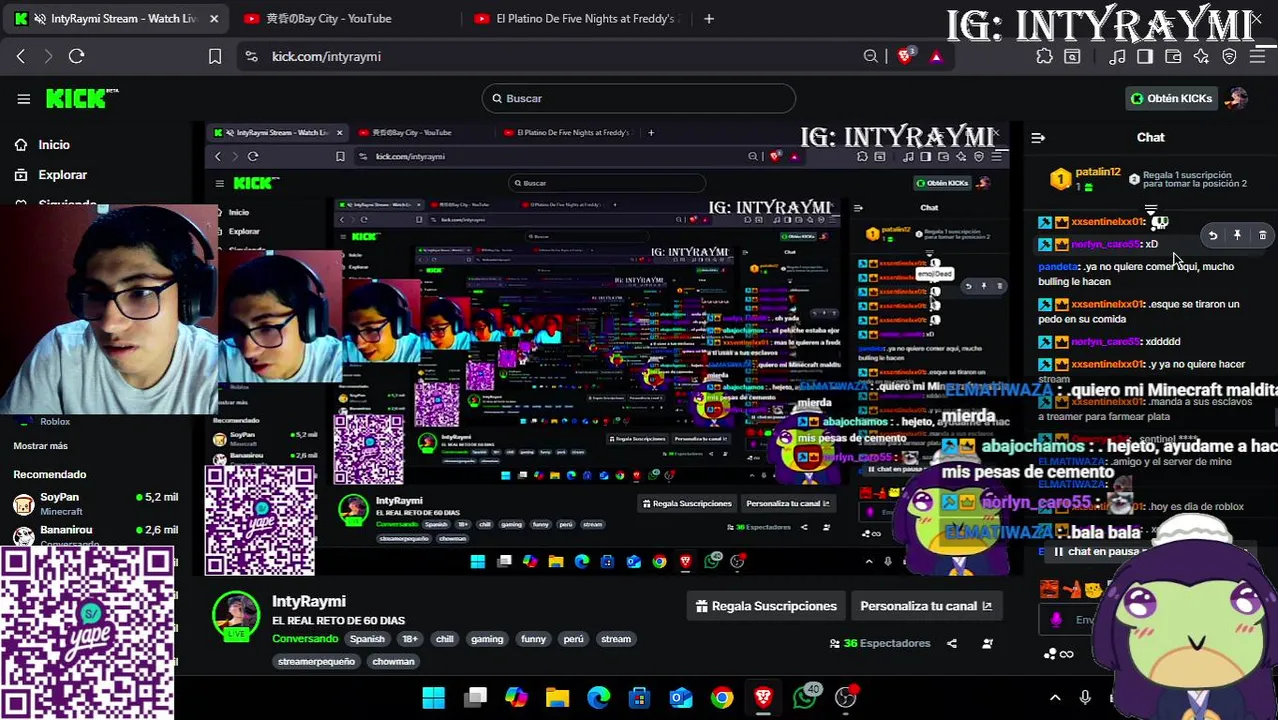The width and height of the screenshot is (1278, 720).
Task: Open the user profile avatar menu
Action: 1238,98
